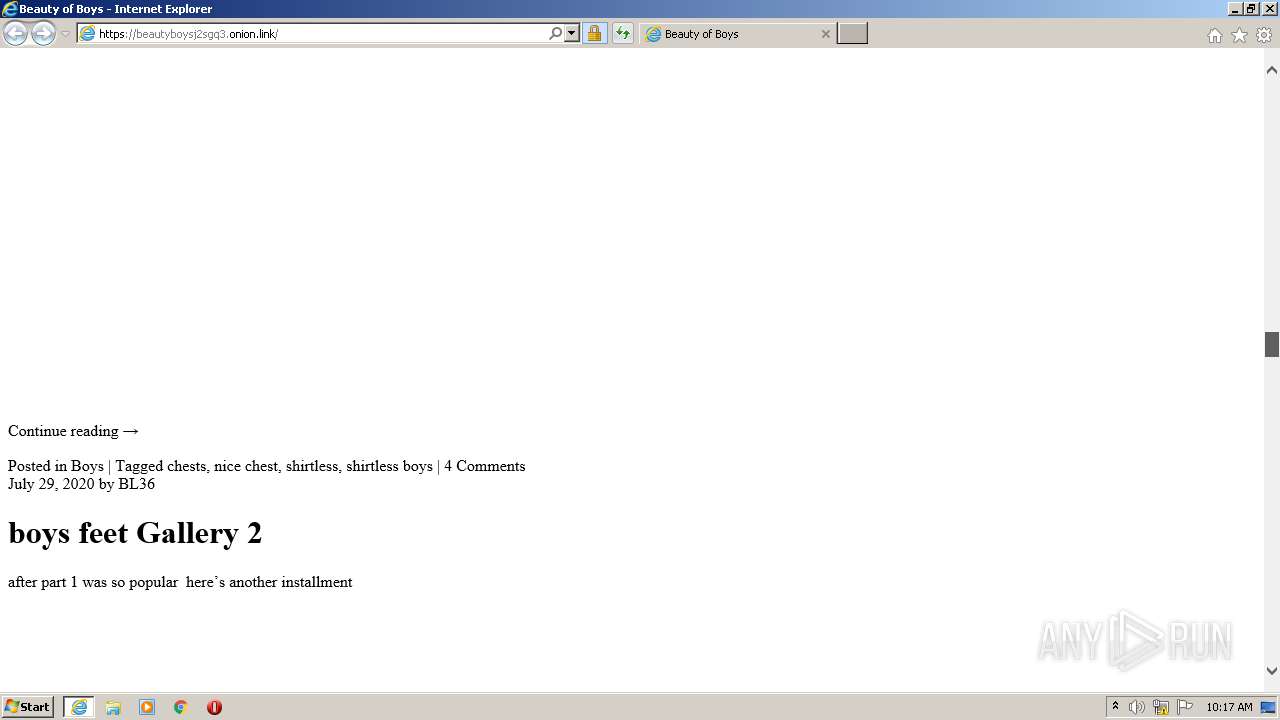Viewport: 1280px width, 720px height.
Task: Go back with the browser Back arrow
Action: [15, 34]
